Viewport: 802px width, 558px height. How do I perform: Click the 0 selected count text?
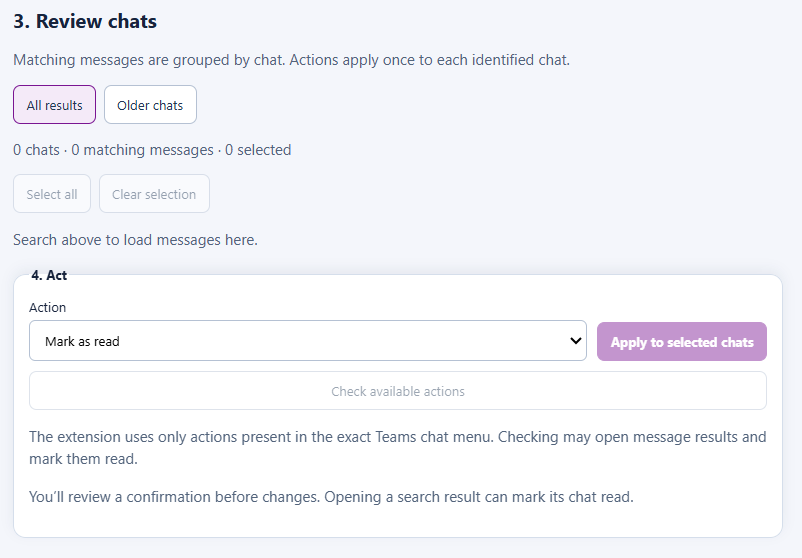[x=258, y=150]
